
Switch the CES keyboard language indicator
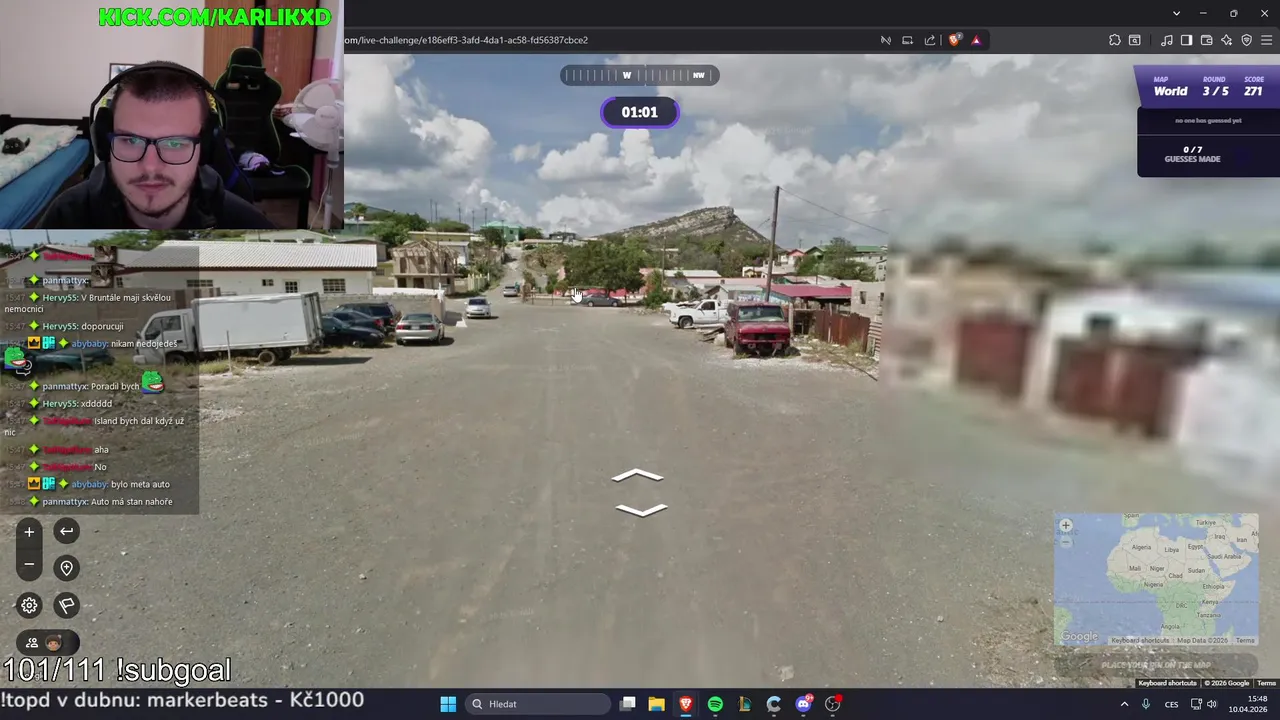point(1171,704)
